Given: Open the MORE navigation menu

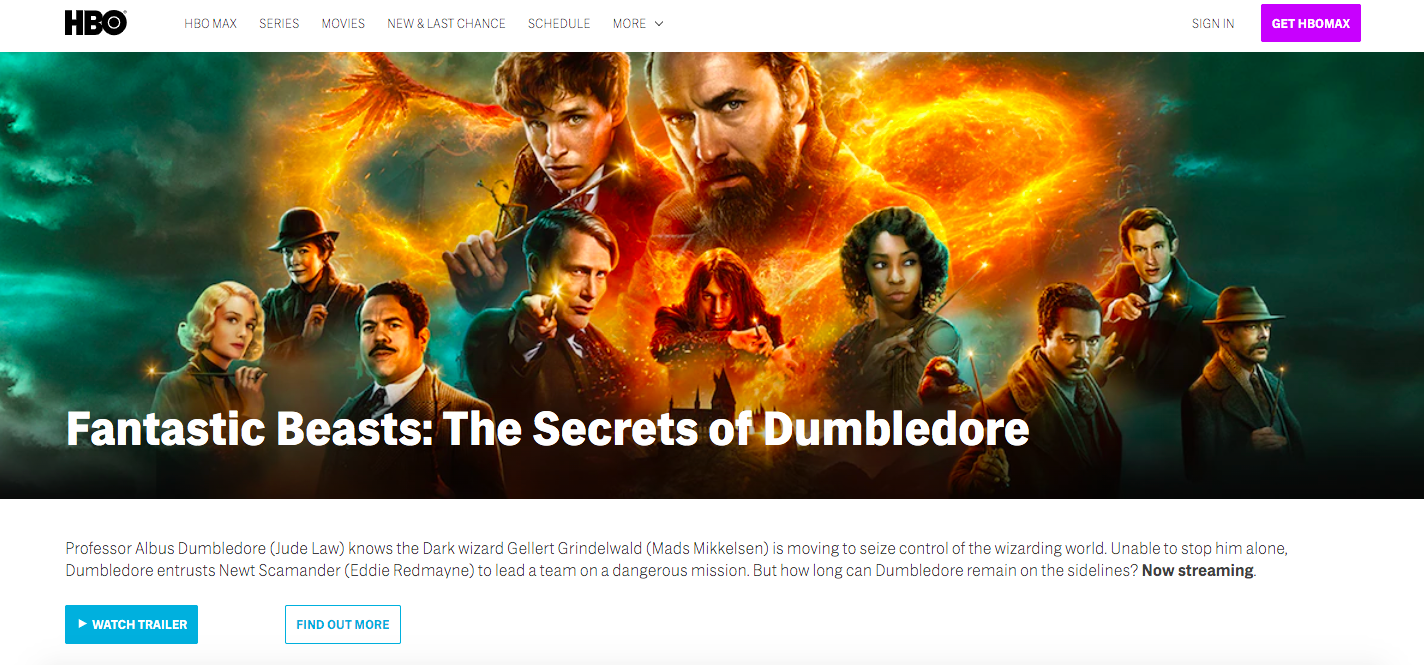Looking at the screenshot, I should [638, 24].
